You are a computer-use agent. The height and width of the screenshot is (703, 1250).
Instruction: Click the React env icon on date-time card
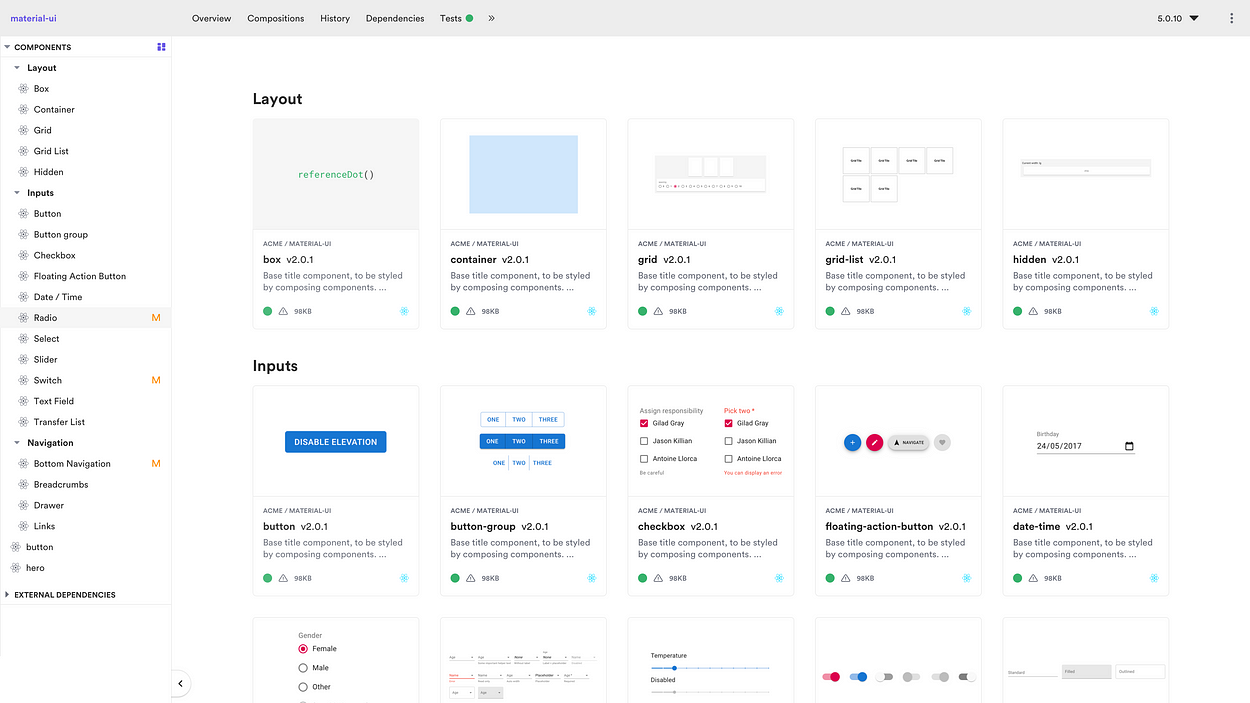(x=1154, y=578)
